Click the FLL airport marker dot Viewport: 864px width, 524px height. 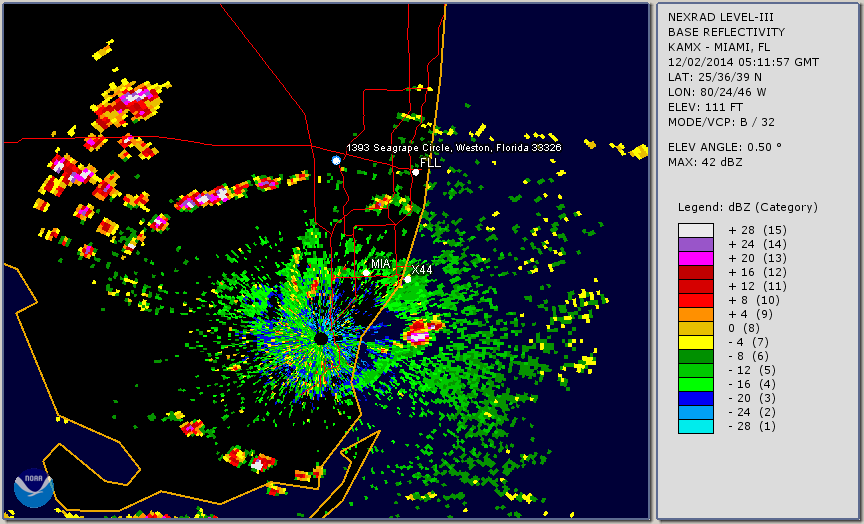pos(415,172)
